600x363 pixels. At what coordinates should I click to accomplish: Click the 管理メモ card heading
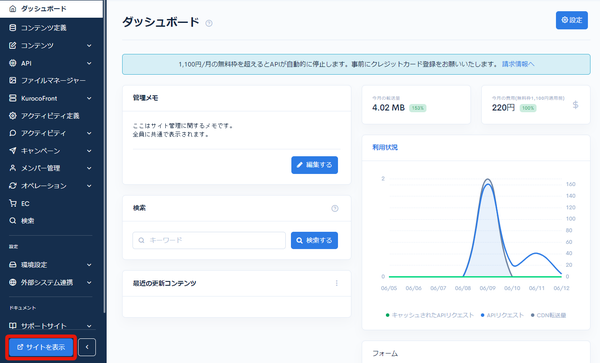pos(145,98)
